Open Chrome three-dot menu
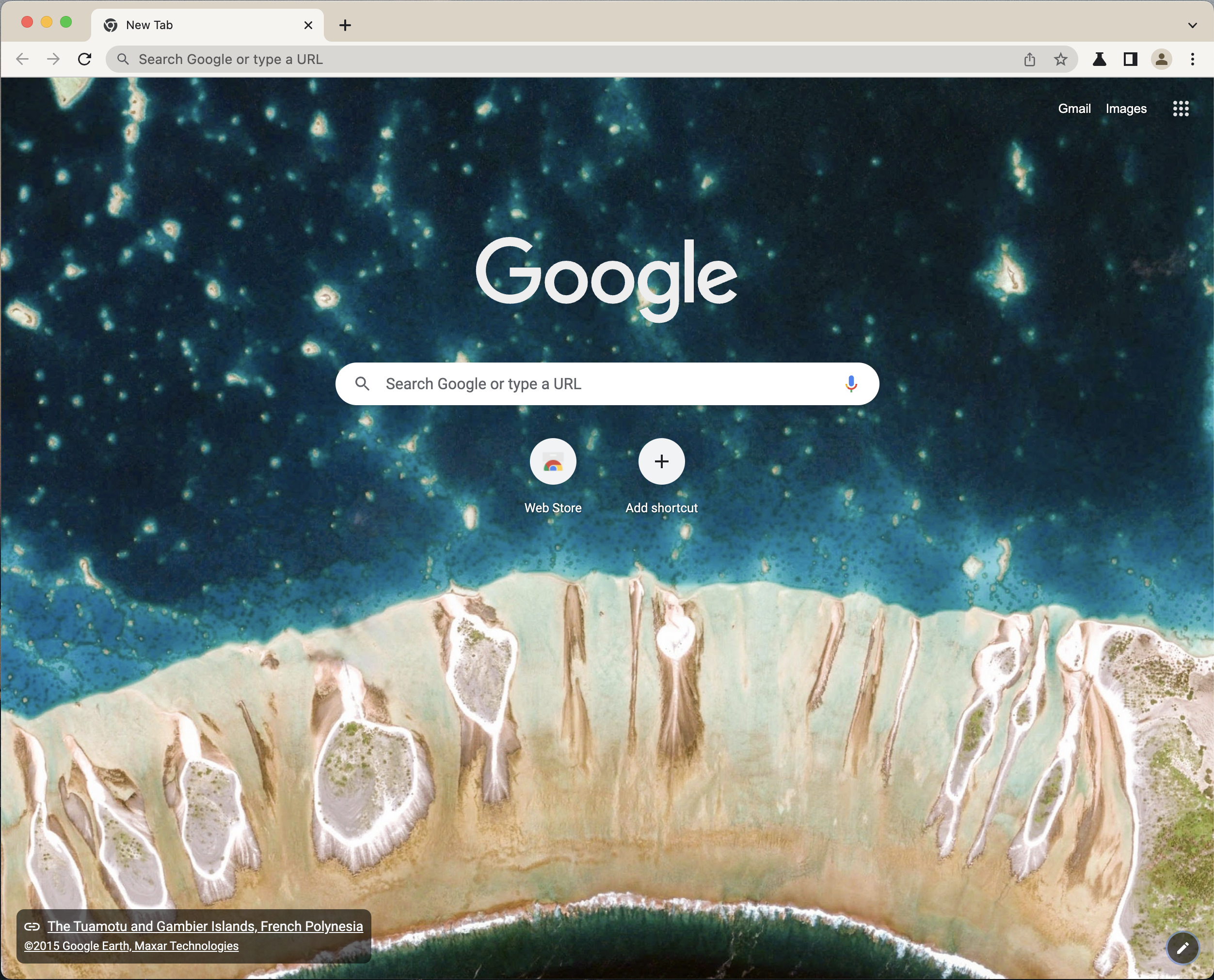 1192,59
